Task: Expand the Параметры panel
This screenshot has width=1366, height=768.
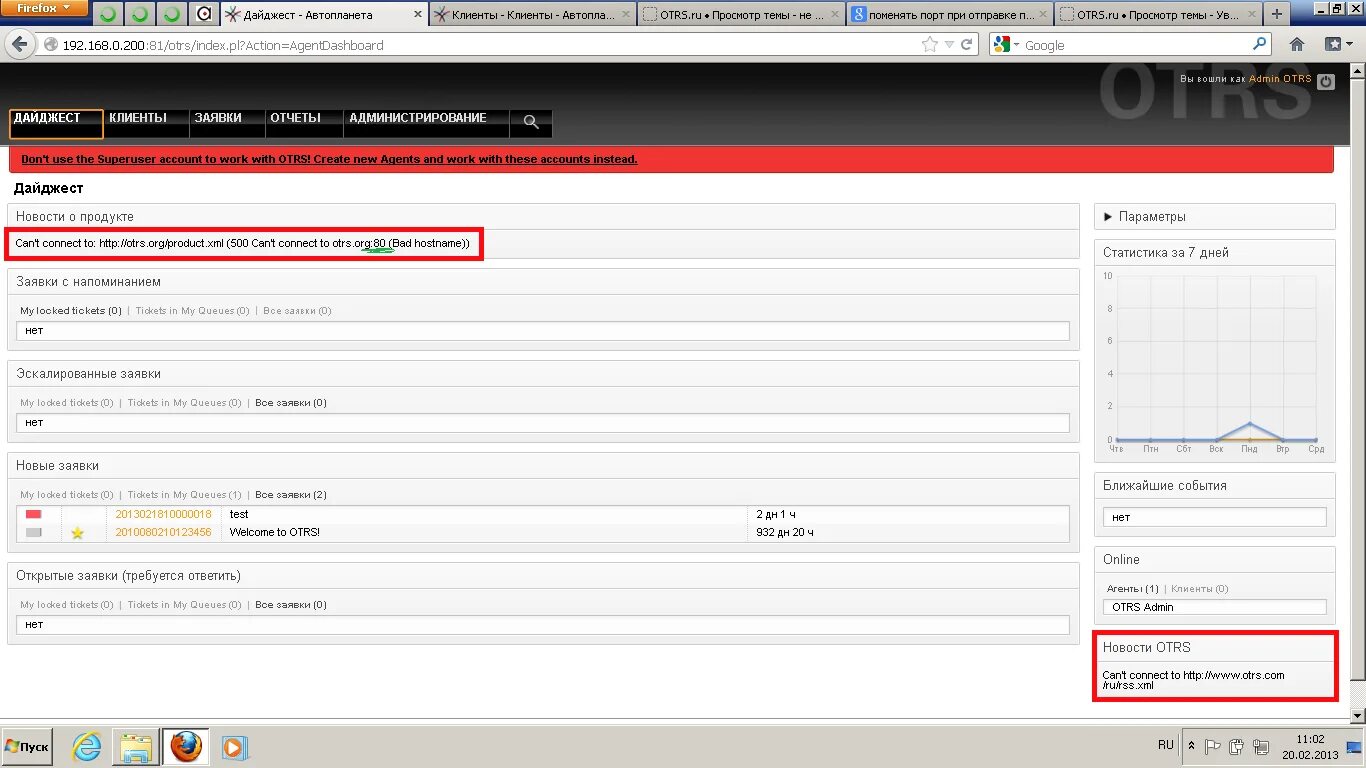Action: 1214,216
